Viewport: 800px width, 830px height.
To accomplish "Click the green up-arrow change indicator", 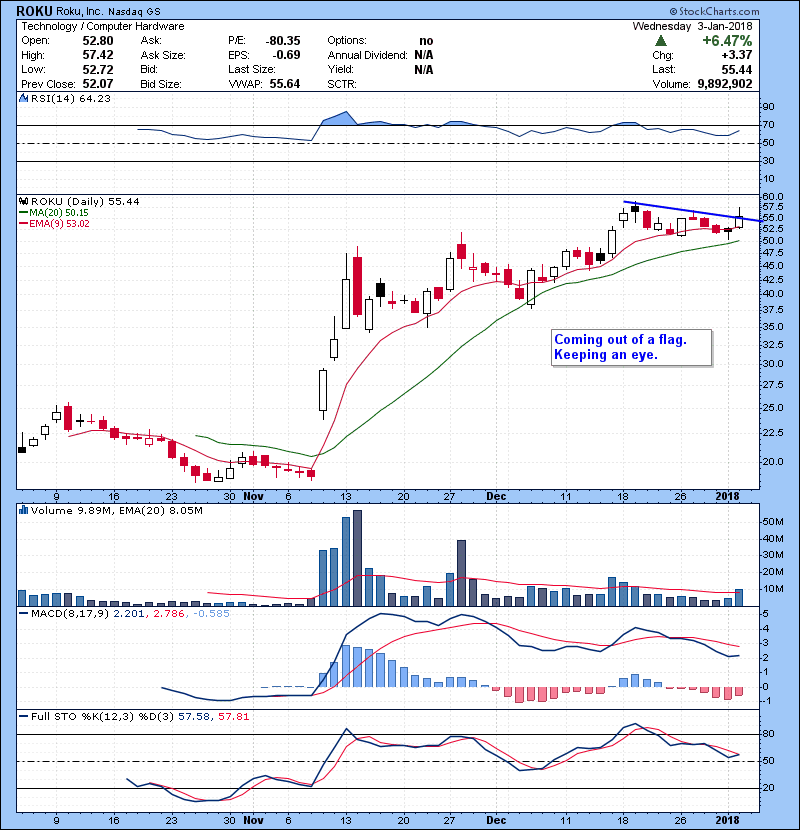I will (660, 41).
